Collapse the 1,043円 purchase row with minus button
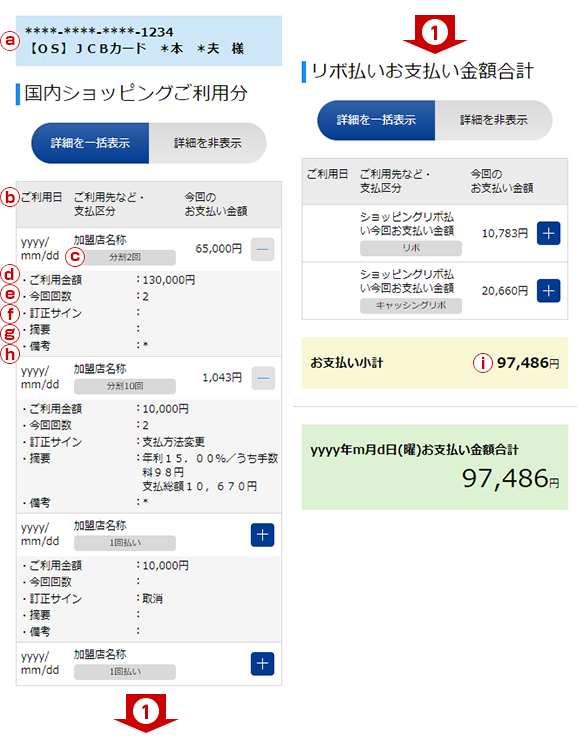 tap(263, 378)
